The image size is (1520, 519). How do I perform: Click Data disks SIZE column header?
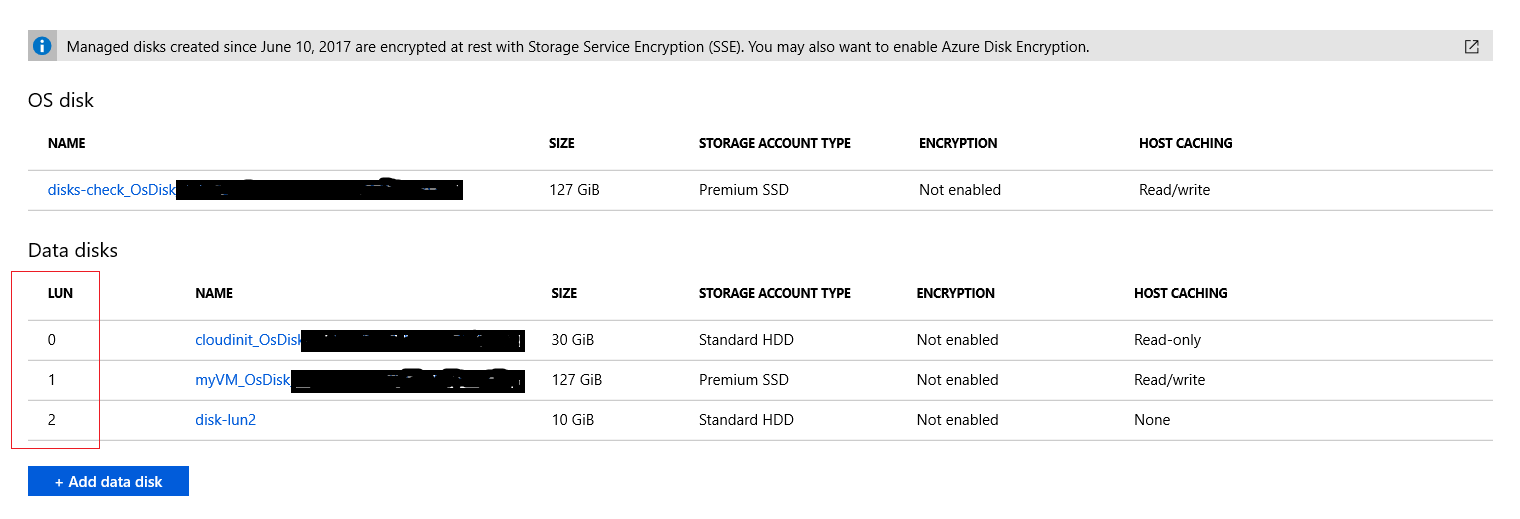click(564, 293)
